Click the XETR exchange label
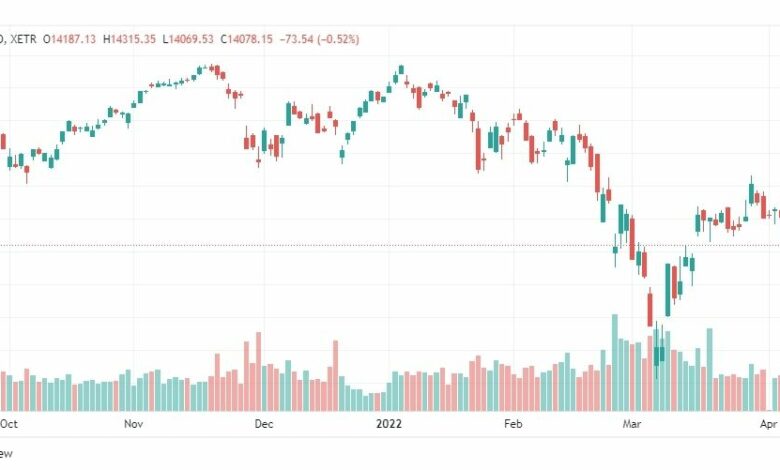Image resolution: width=780 pixels, height=470 pixels. (x=23, y=39)
